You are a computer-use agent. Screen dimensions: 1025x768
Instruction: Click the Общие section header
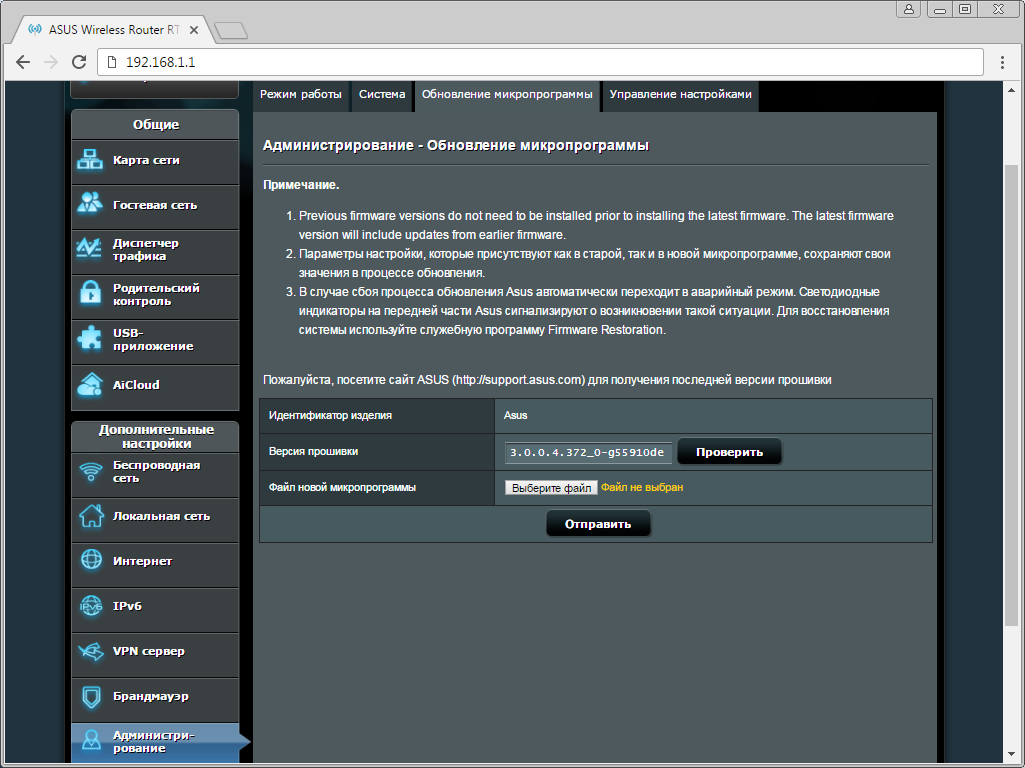[156, 125]
